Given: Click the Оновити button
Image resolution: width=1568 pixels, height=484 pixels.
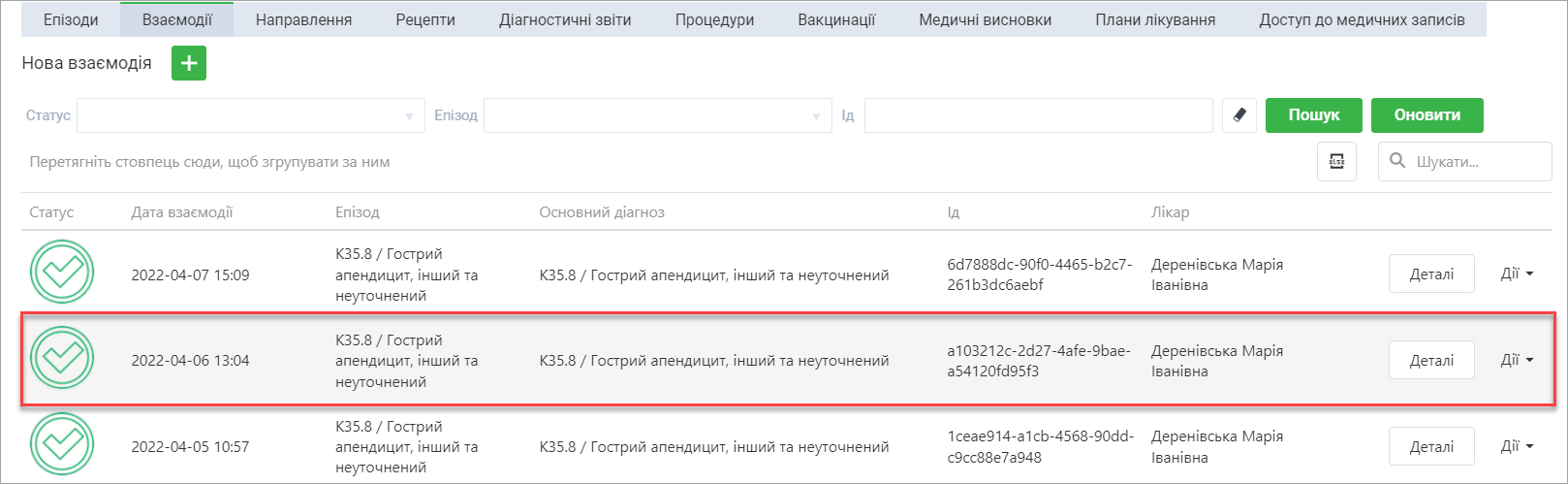Looking at the screenshot, I should pos(1427,115).
